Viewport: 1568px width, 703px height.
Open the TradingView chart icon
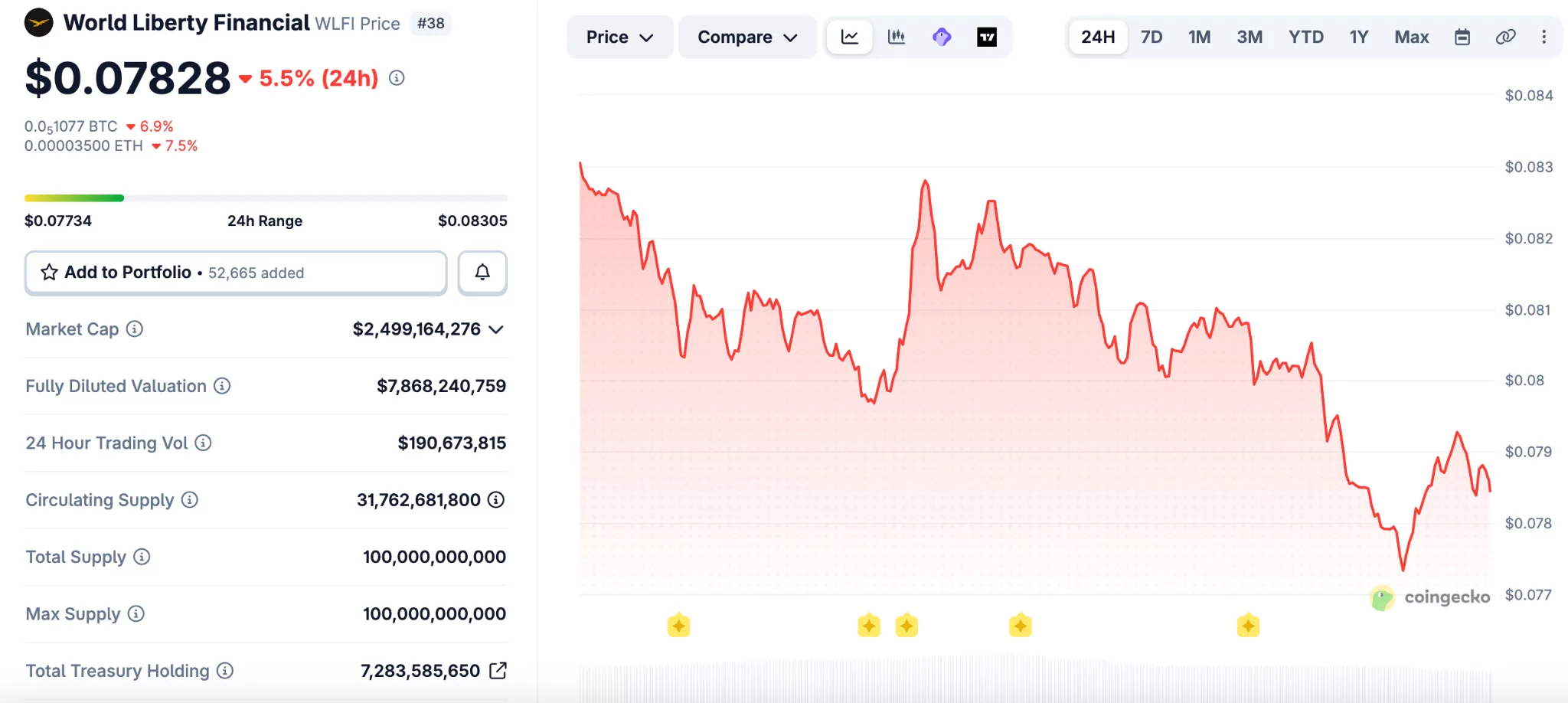(987, 36)
